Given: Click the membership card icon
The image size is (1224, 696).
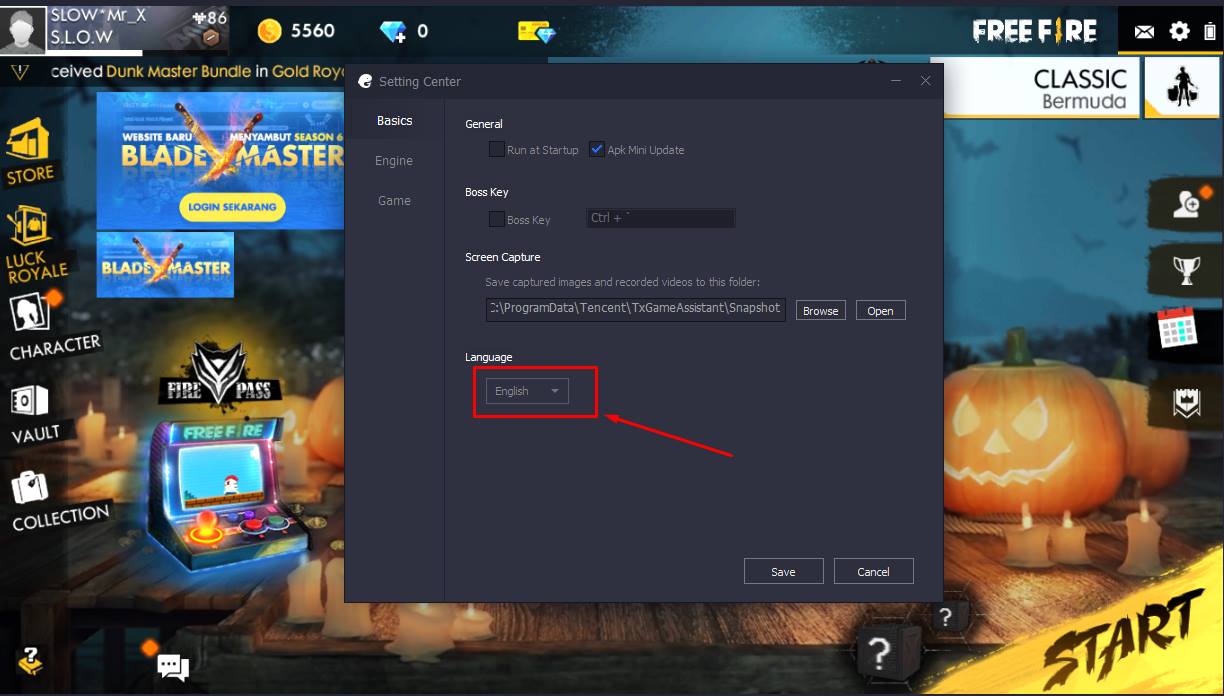Looking at the screenshot, I should click(536, 32).
